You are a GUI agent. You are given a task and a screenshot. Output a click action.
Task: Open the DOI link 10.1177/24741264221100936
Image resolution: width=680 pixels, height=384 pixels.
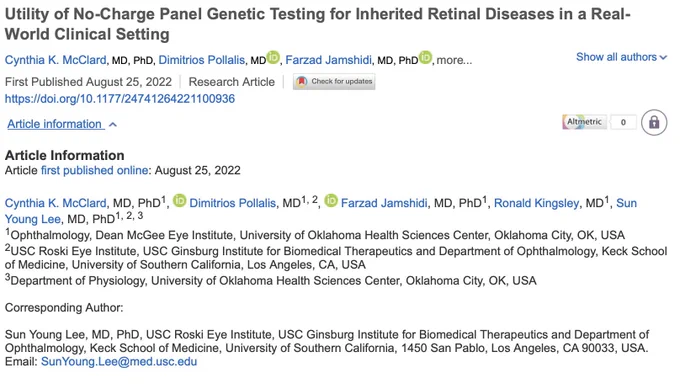[x=120, y=99]
